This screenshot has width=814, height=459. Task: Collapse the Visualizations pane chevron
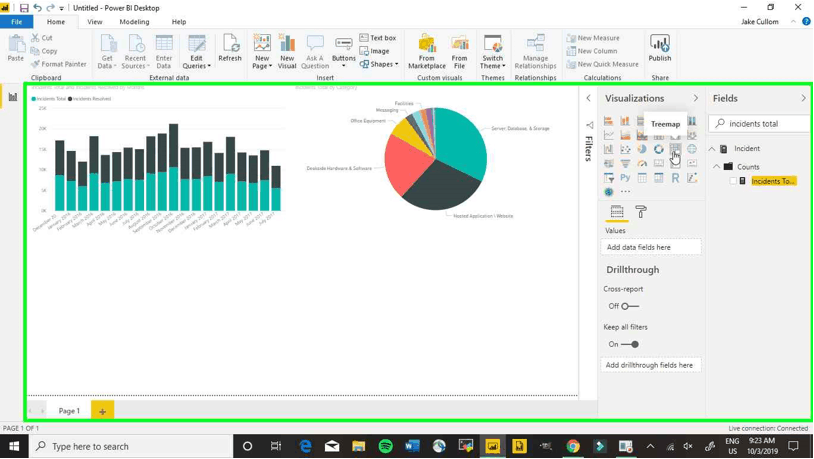pos(696,98)
